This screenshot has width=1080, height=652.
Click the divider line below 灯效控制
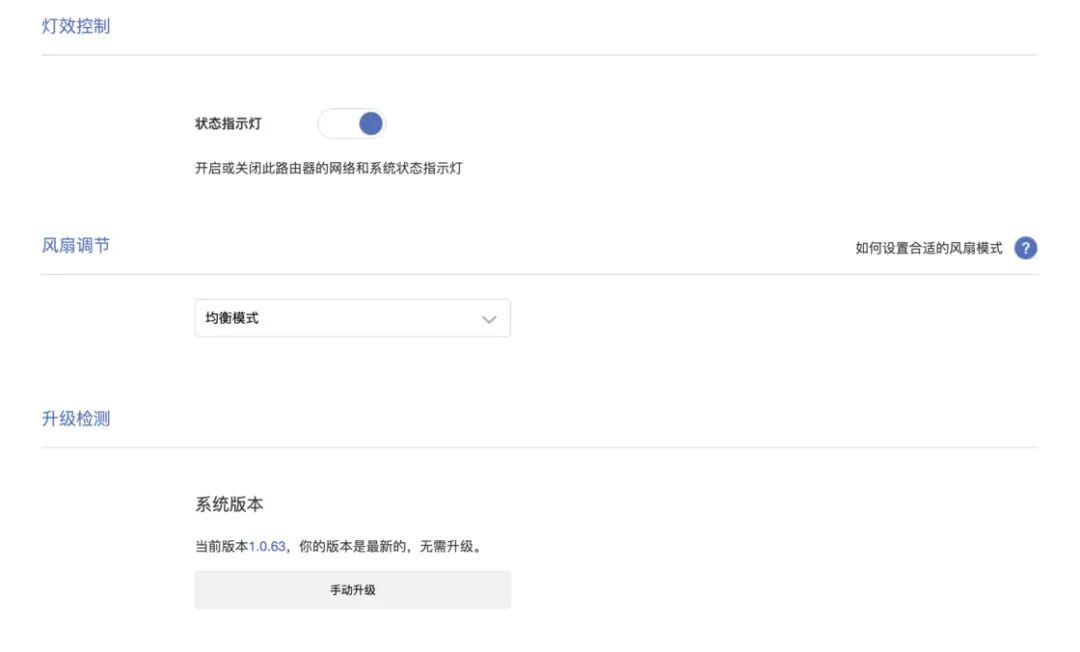(539, 55)
